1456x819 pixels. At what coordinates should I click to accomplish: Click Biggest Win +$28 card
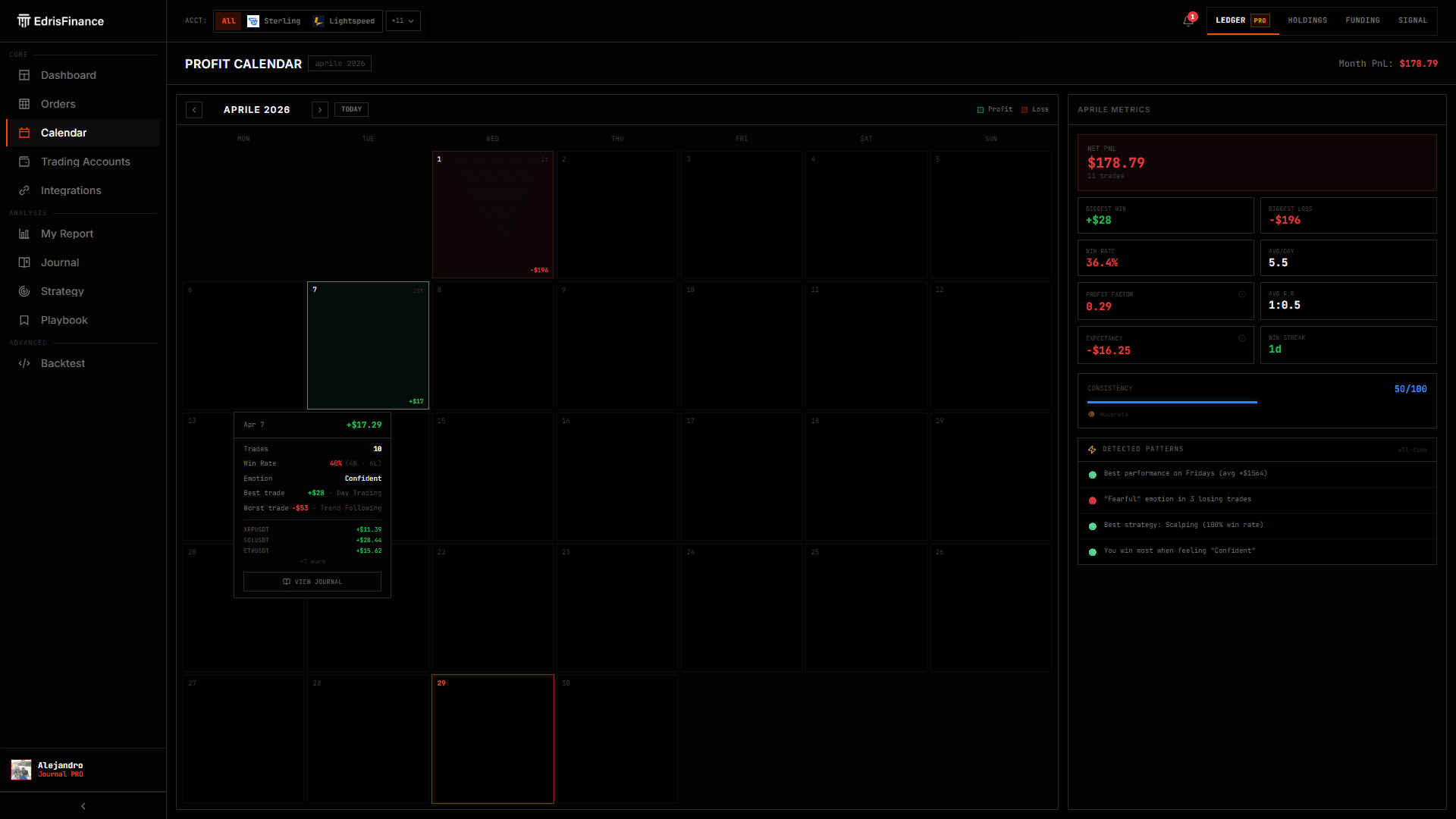tap(1166, 215)
